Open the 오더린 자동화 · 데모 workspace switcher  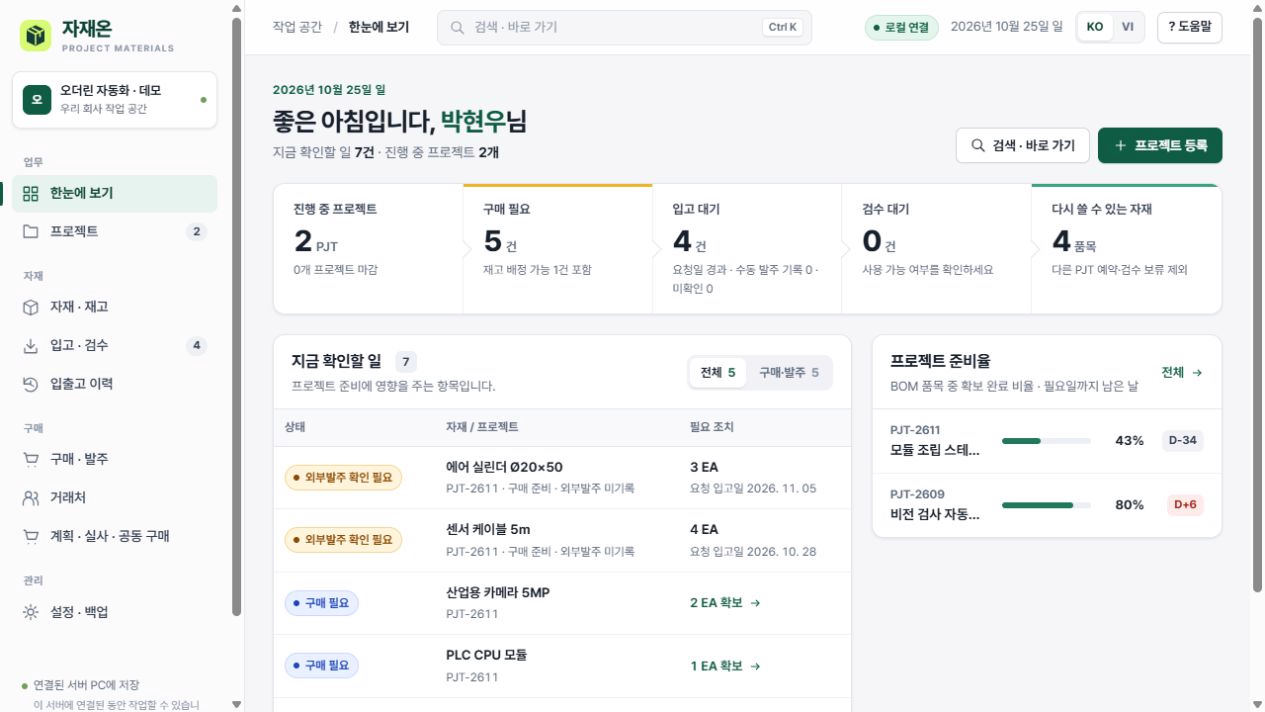click(115, 100)
